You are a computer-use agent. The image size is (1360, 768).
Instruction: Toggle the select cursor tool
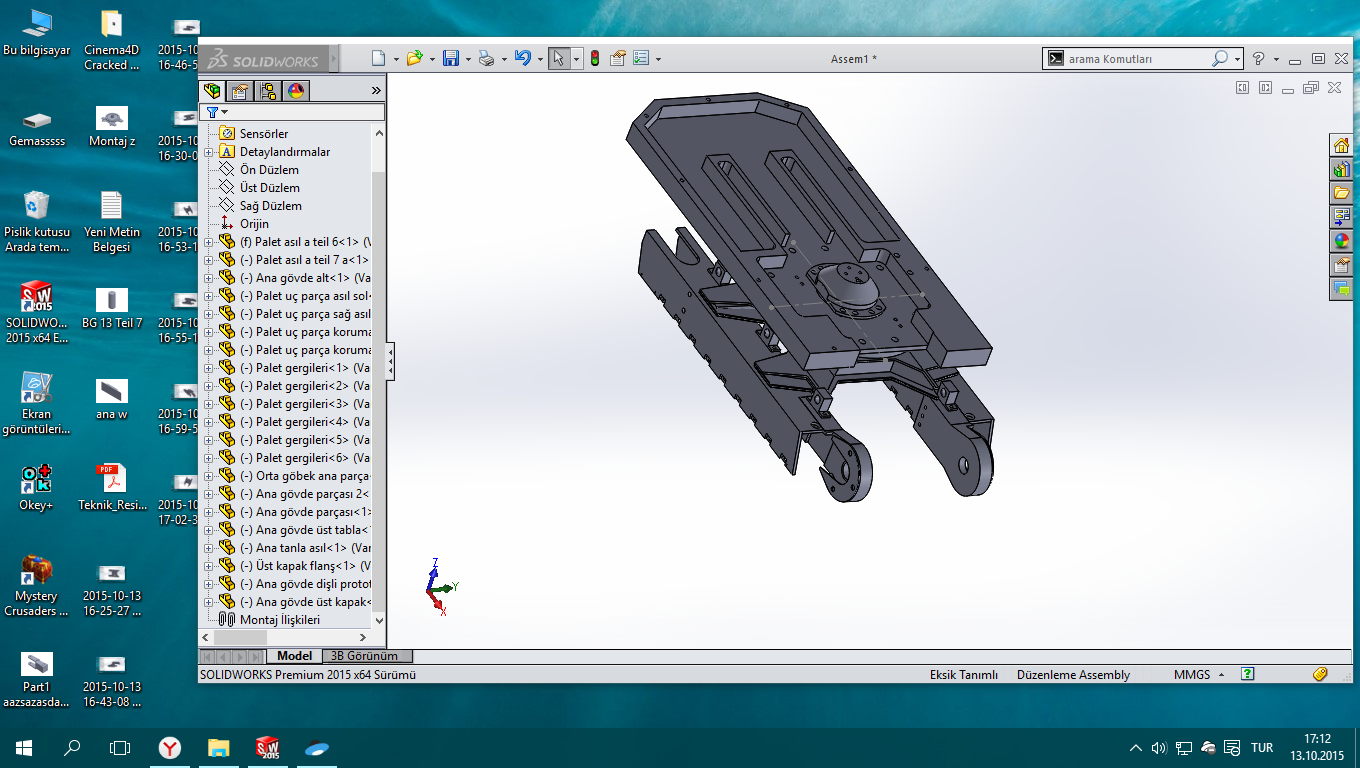(x=559, y=58)
